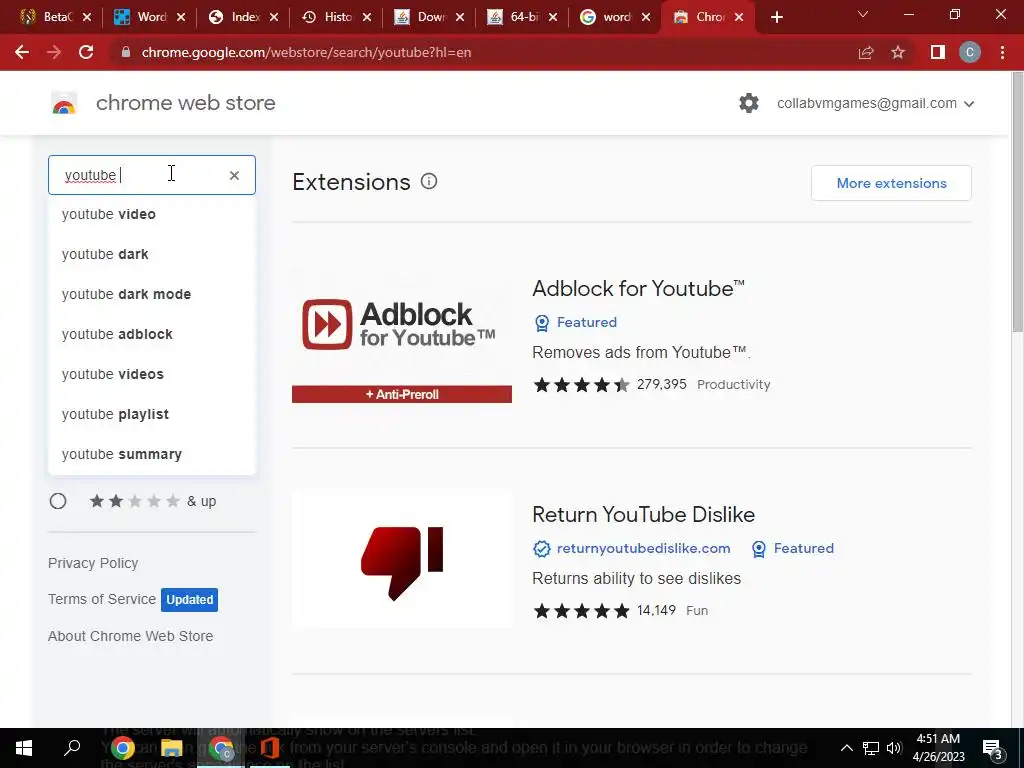Choose suggestion youtube playlist
This screenshot has width=1024, height=768.
tap(152, 414)
